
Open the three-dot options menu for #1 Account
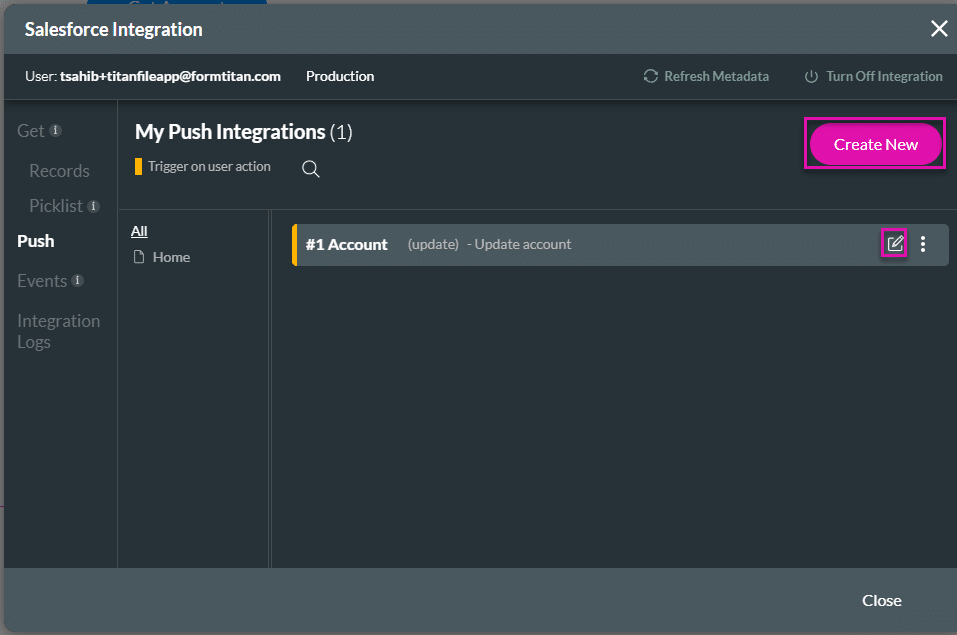pyautogui.click(x=922, y=243)
